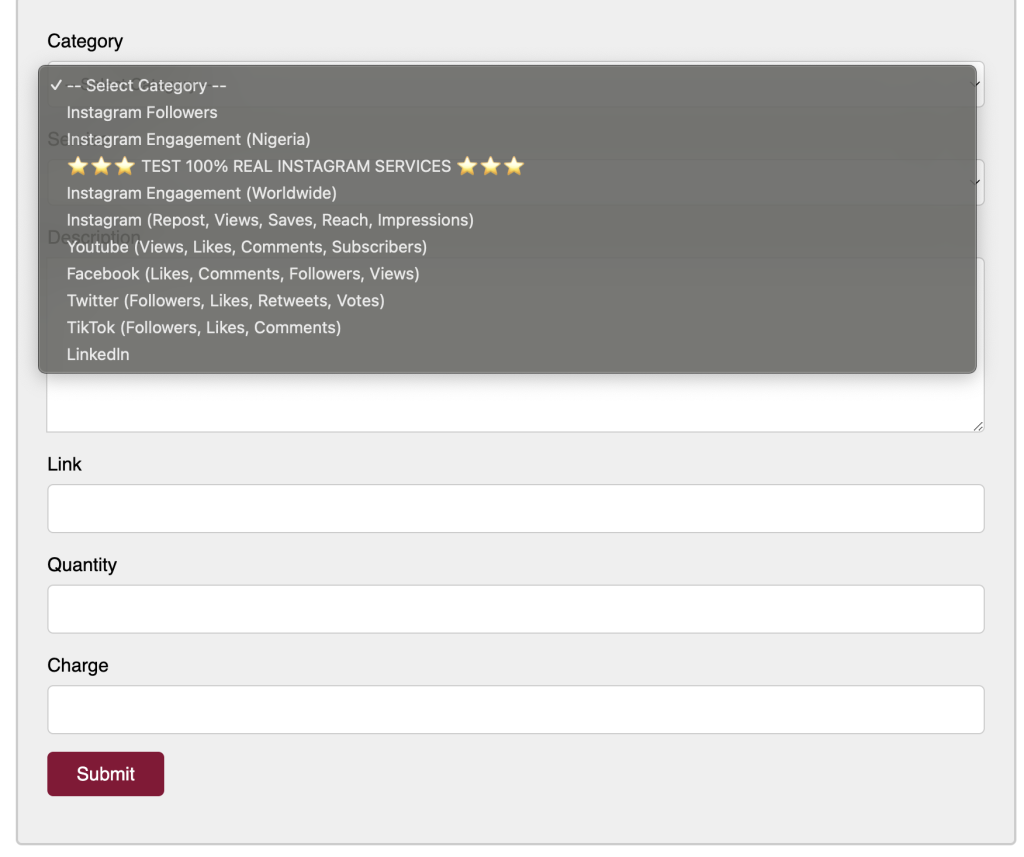1024x857 pixels.
Task: Grab the Description textarea resize handle
Action: pos(978,426)
